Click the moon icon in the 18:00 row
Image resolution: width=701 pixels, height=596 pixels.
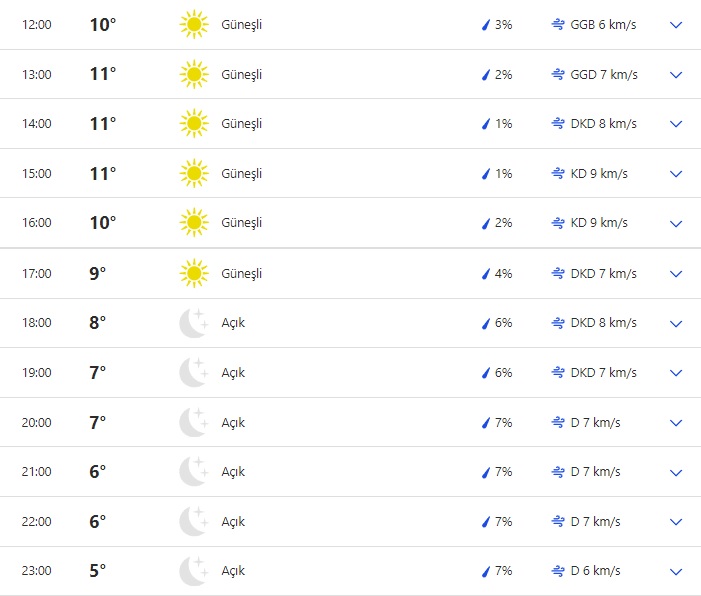click(193, 323)
